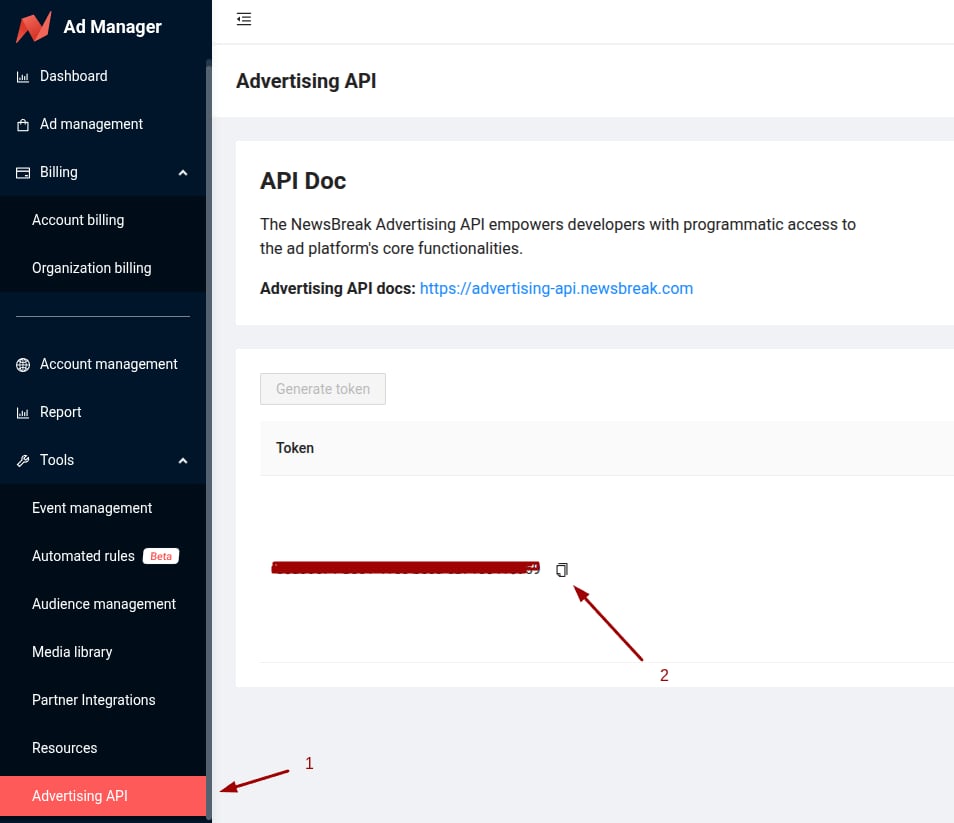The width and height of the screenshot is (954, 823).
Task: Click the Account management globe icon
Action: click(x=23, y=364)
